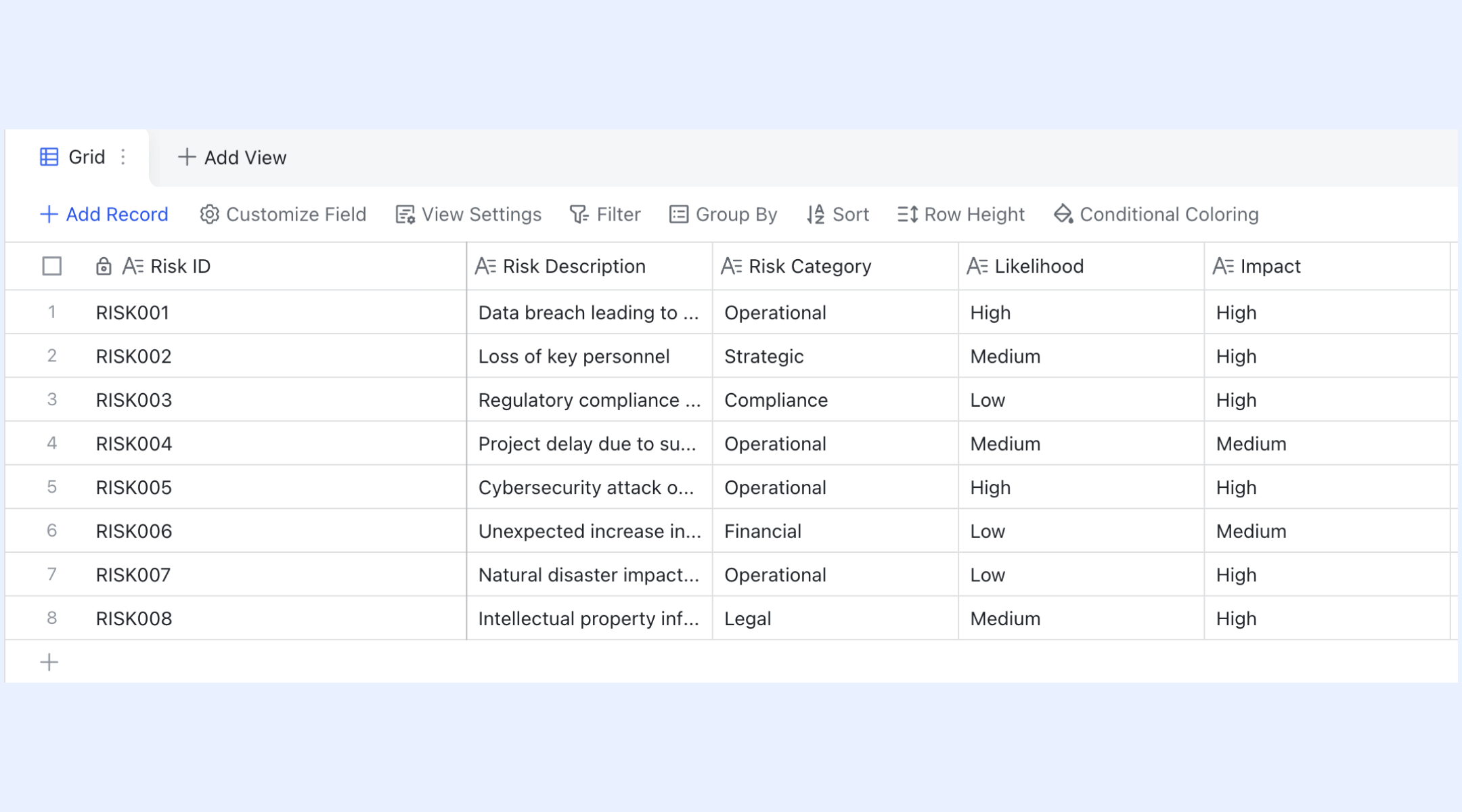
Task: Select the RISK004 cell
Action: 276,443
